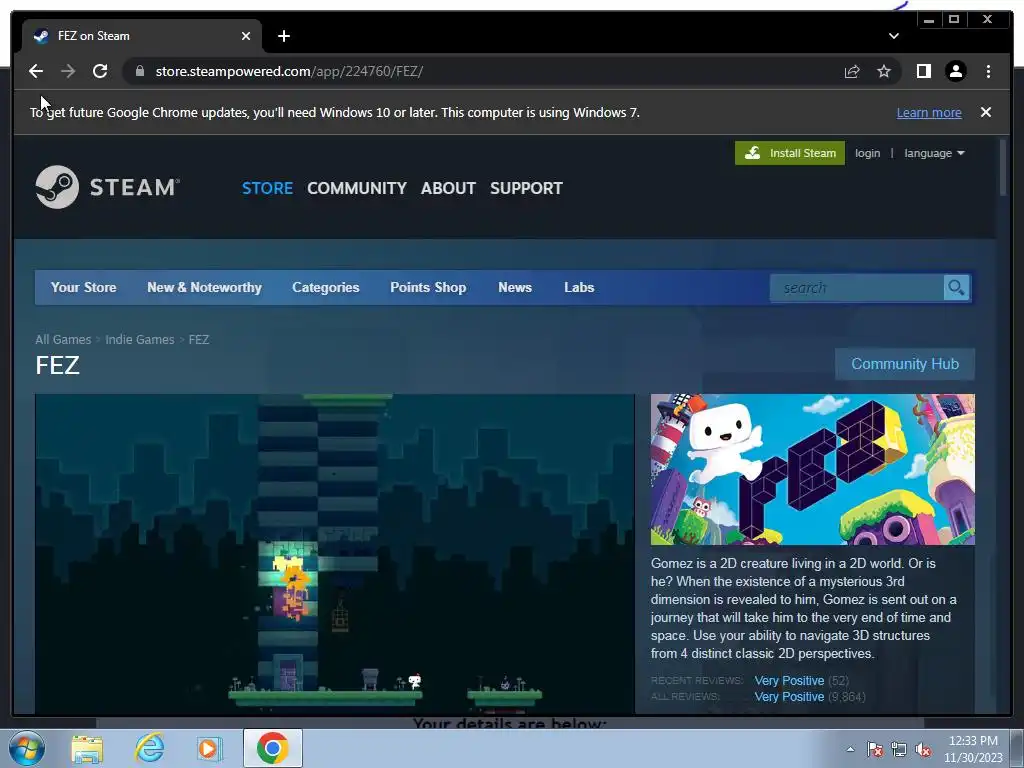Reload the page with refresh icon
The width and height of the screenshot is (1024, 768).
(x=100, y=71)
